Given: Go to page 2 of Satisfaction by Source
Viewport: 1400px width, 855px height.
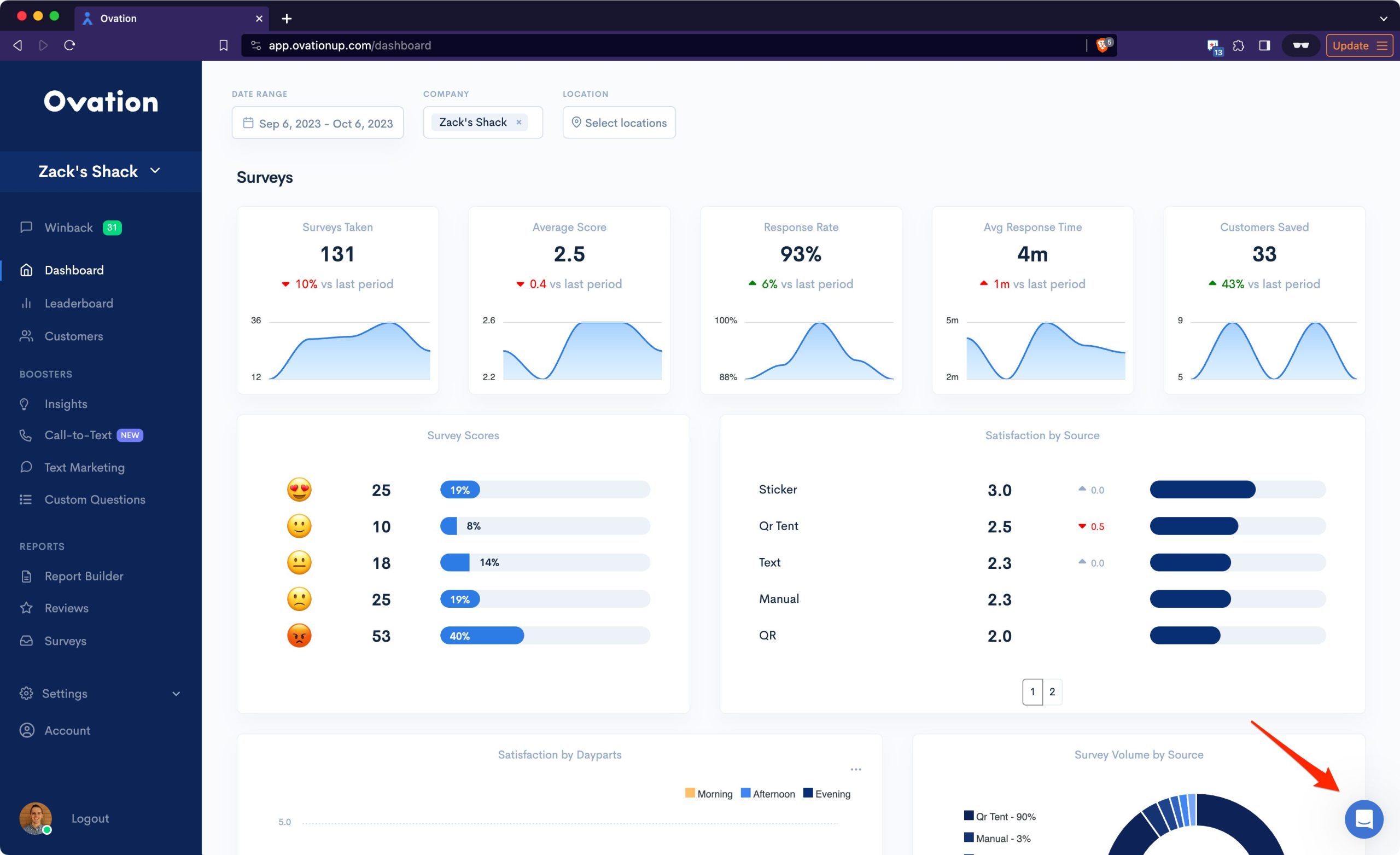Looking at the screenshot, I should (1052, 691).
